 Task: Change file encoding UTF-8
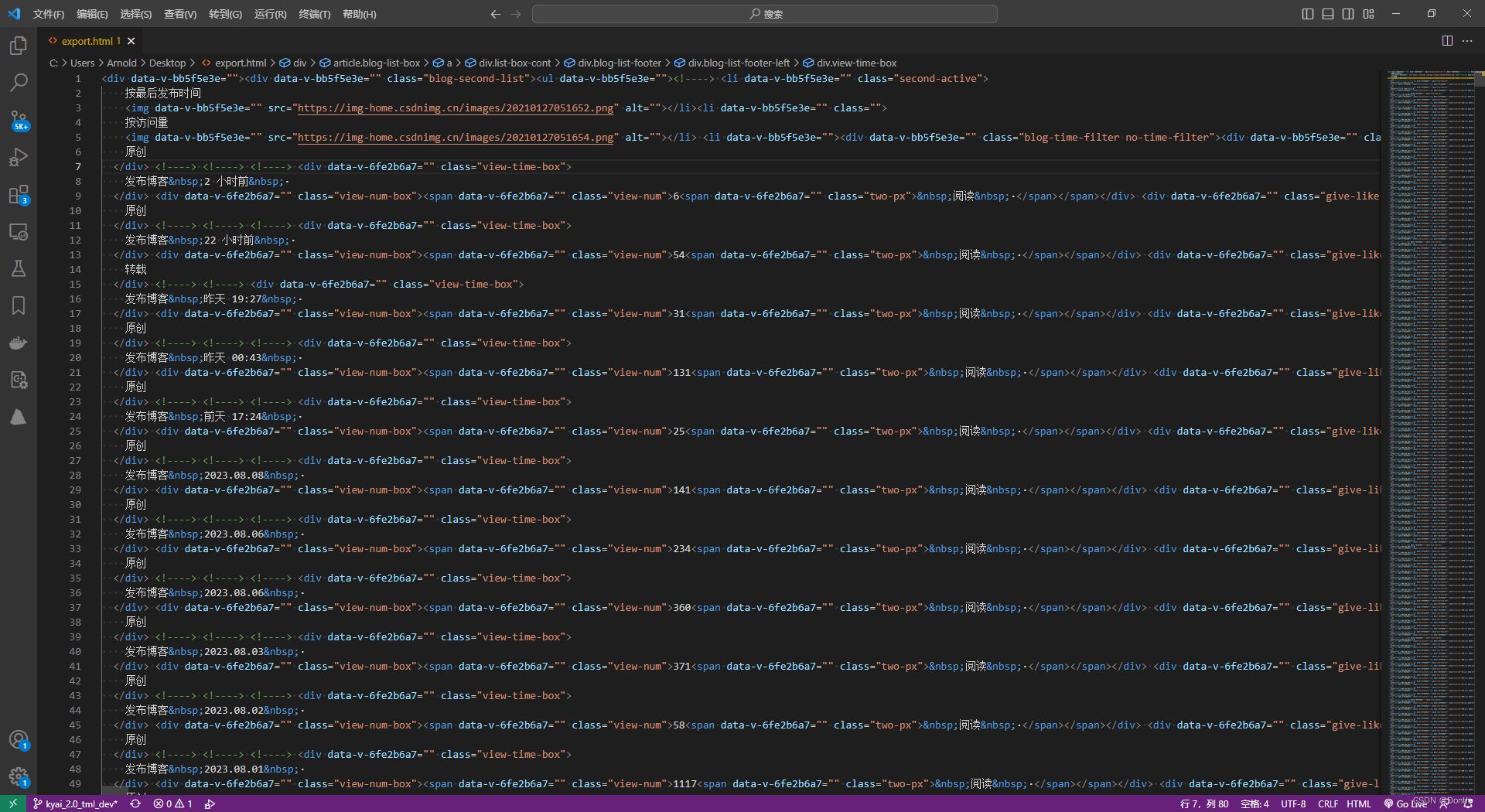[1293, 803]
